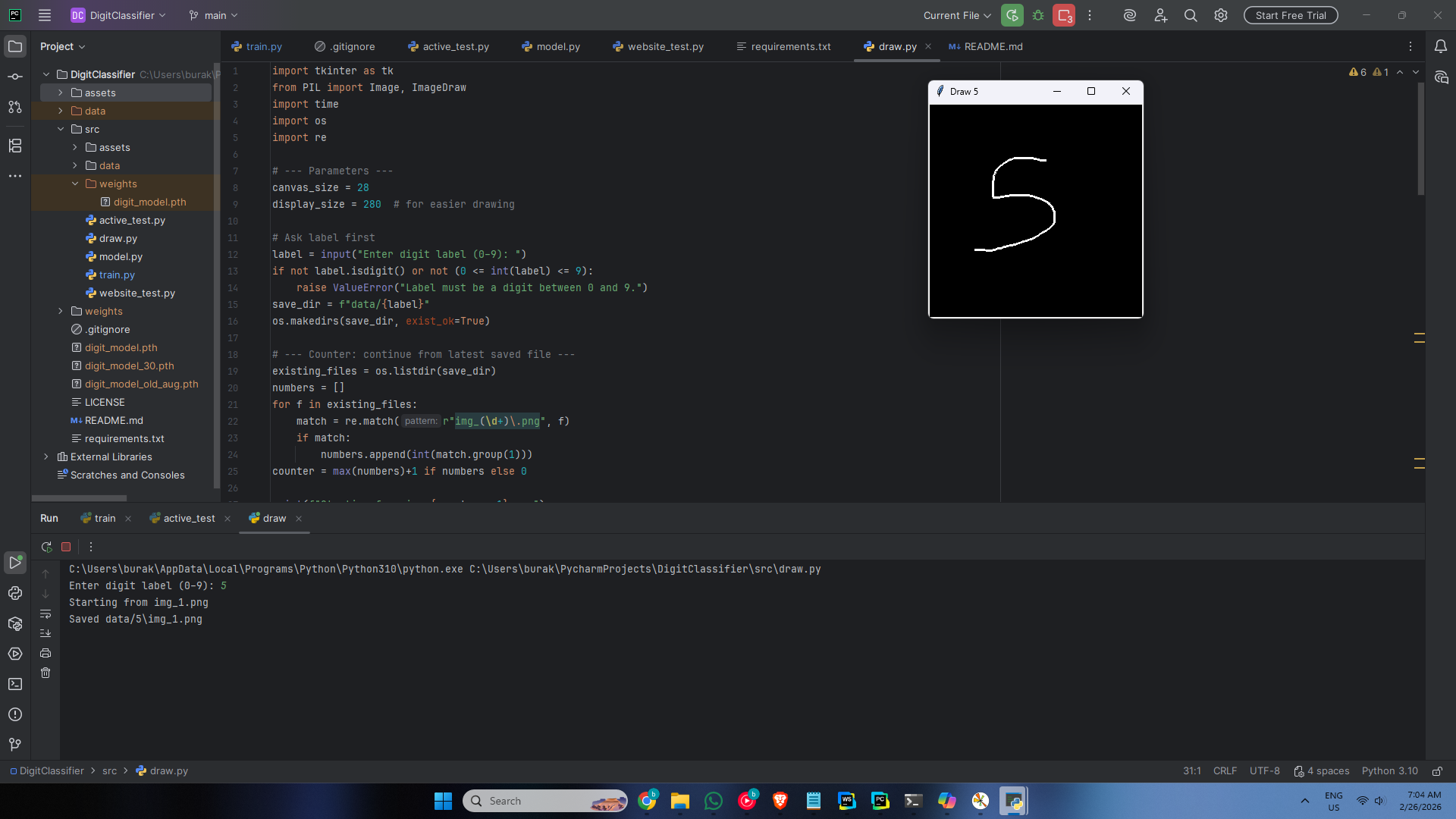This screenshot has height=819, width=1456.
Task: Switch to the train.py editor tab
Action: coord(256,46)
